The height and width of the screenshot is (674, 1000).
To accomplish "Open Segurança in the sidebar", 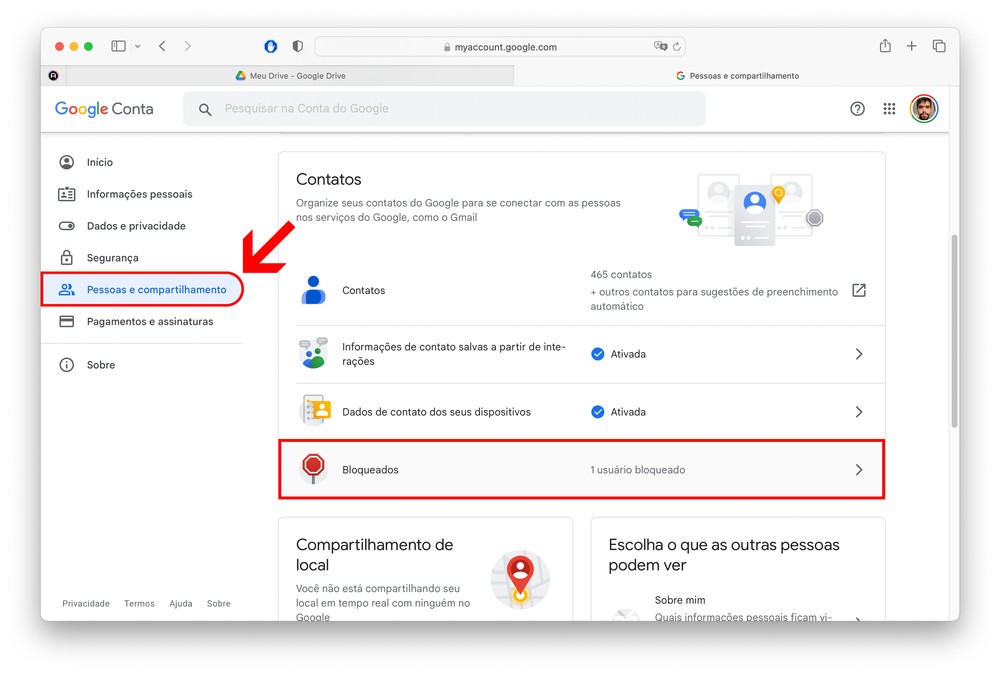I will pyautogui.click(x=142, y=258).
